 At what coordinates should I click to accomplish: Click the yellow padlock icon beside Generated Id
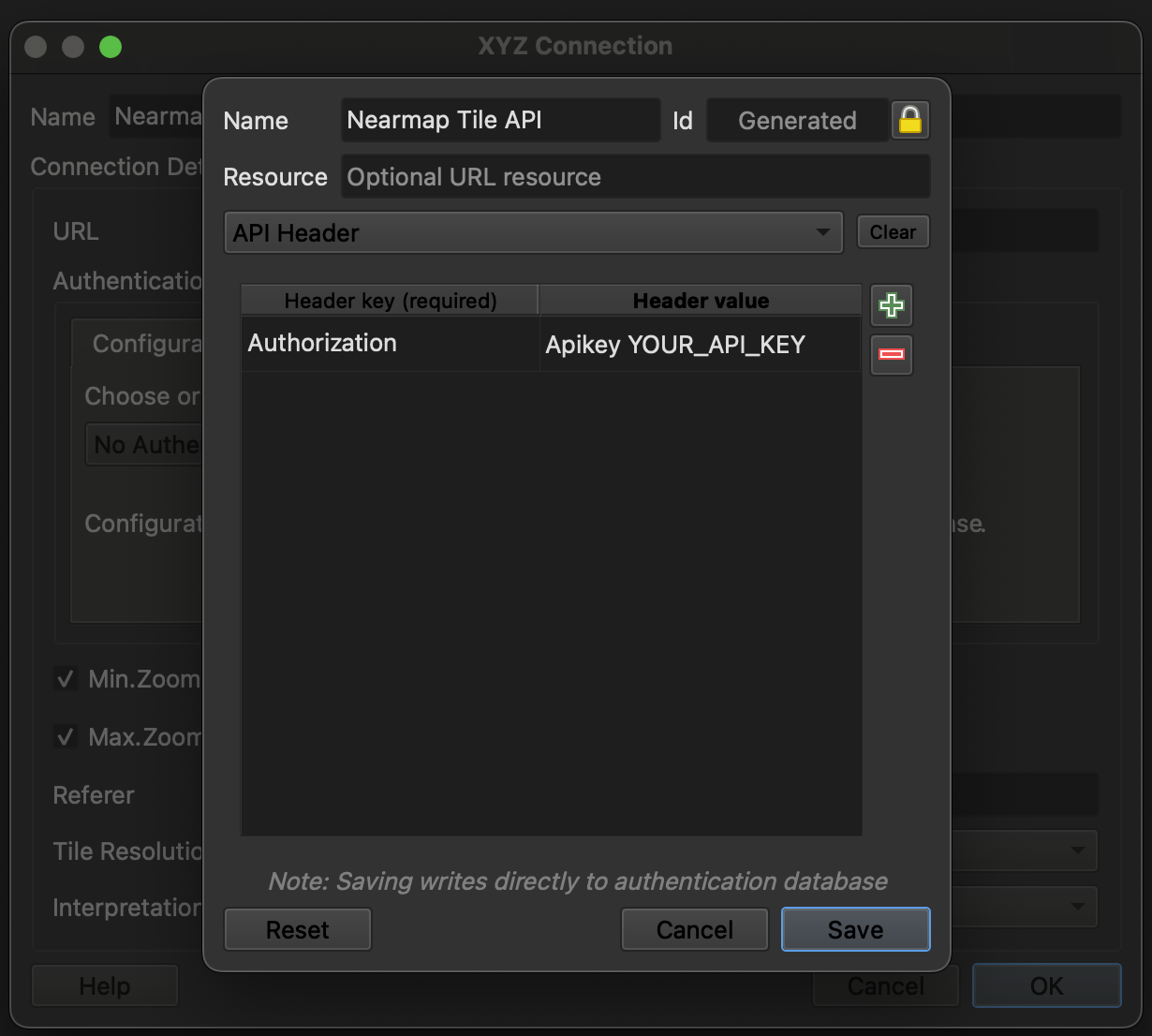pyautogui.click(x=909, y=120)
